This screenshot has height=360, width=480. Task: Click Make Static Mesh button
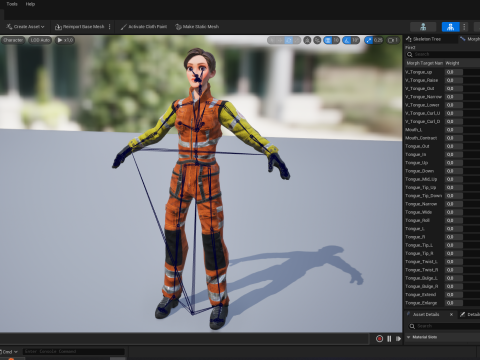click(x=197, y=27)
